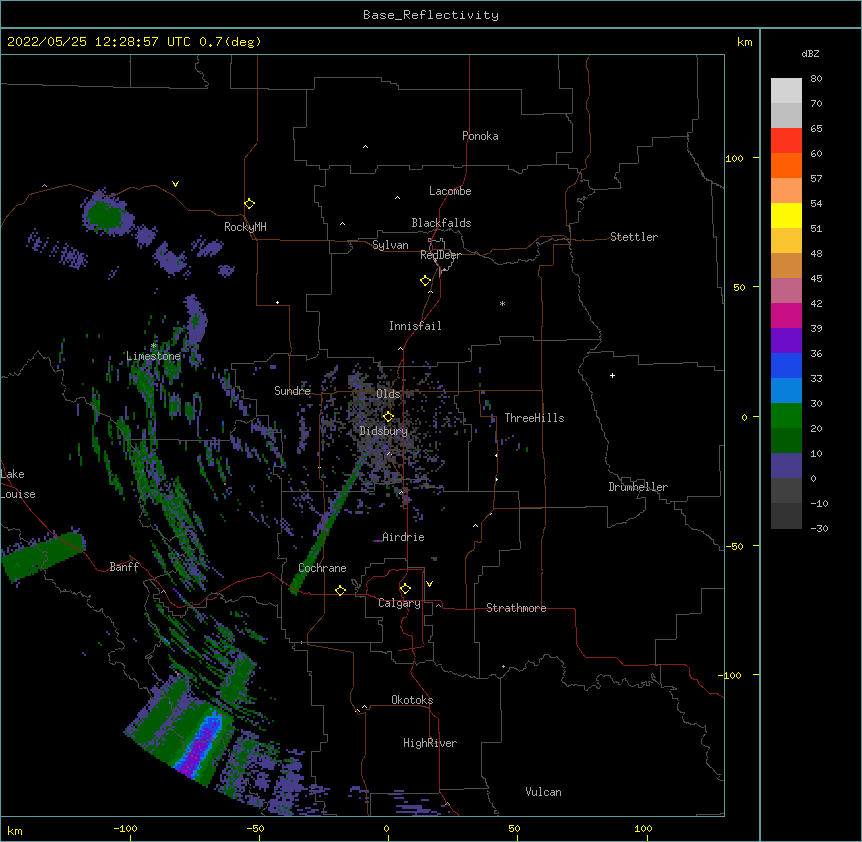Click the Blackfalds city label
862x842 pixels.
coord(441,223)
